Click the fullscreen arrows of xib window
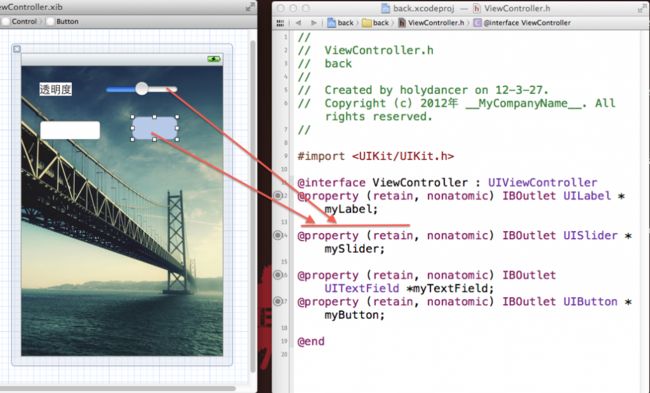Image resolution: width=650 pixels, height=393 pixels. [250, 7]
